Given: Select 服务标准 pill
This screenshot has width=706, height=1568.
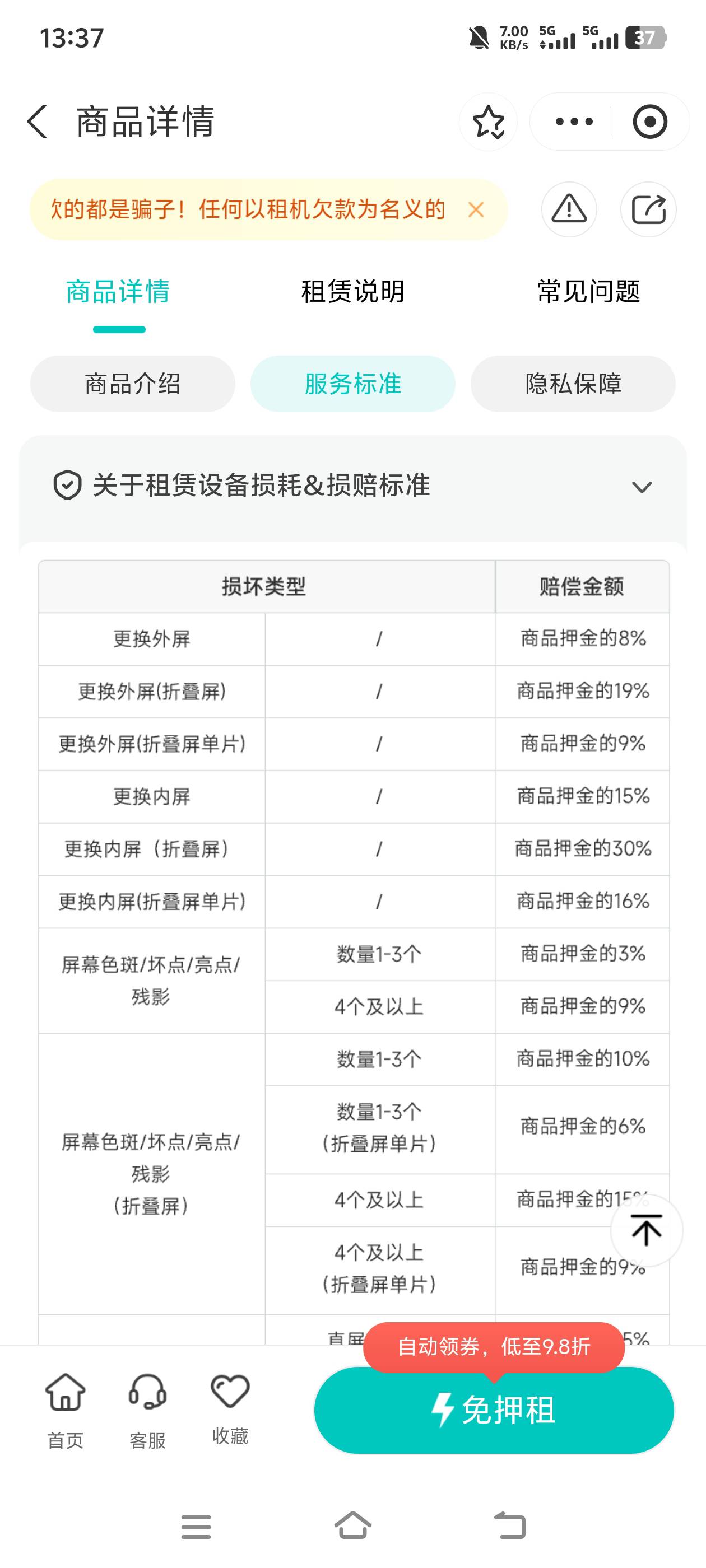Looking at the screenshot, I should tap(352, 384).
